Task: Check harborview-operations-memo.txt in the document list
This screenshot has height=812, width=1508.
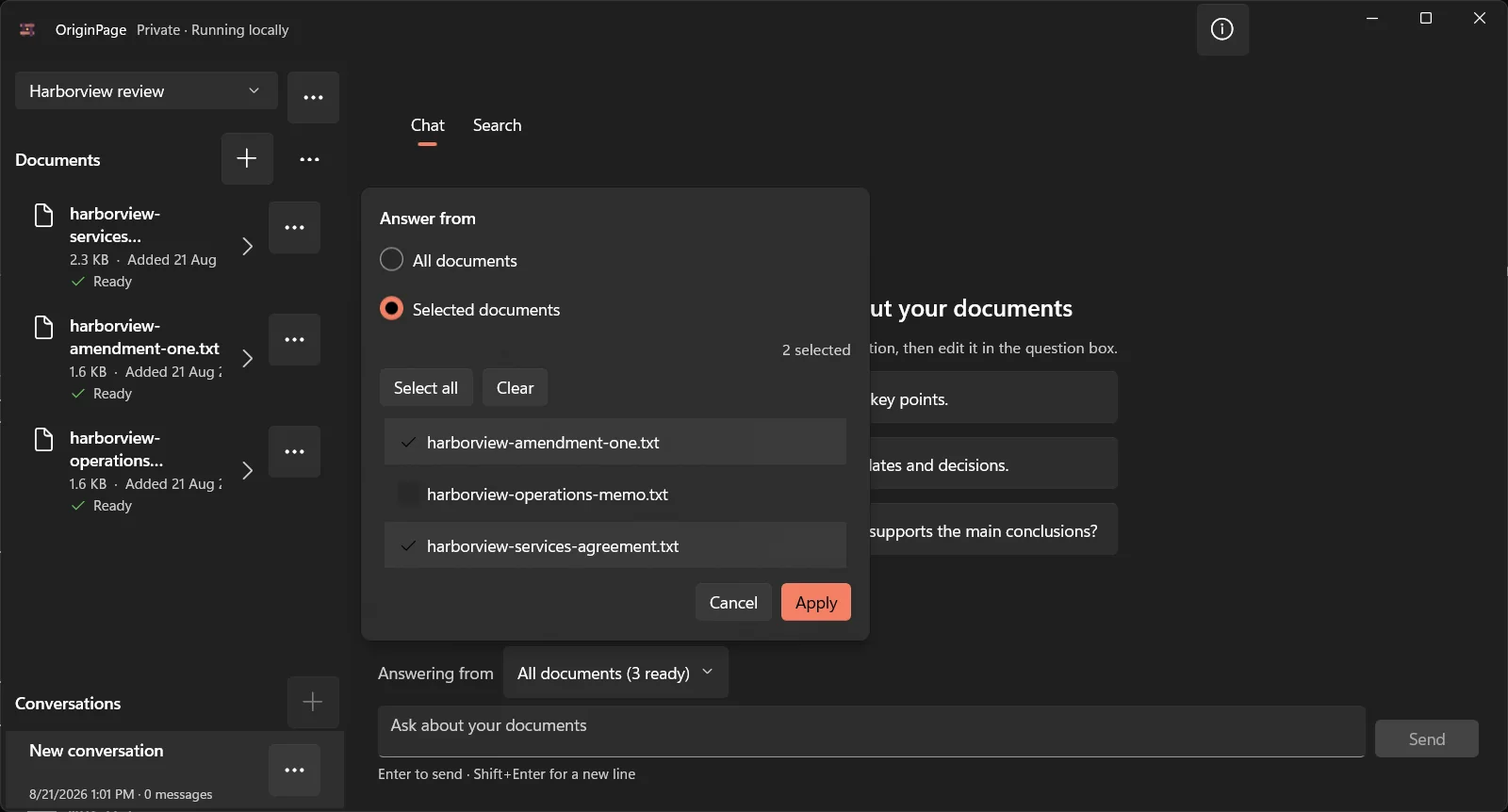Action: click(x=615, y=494)
